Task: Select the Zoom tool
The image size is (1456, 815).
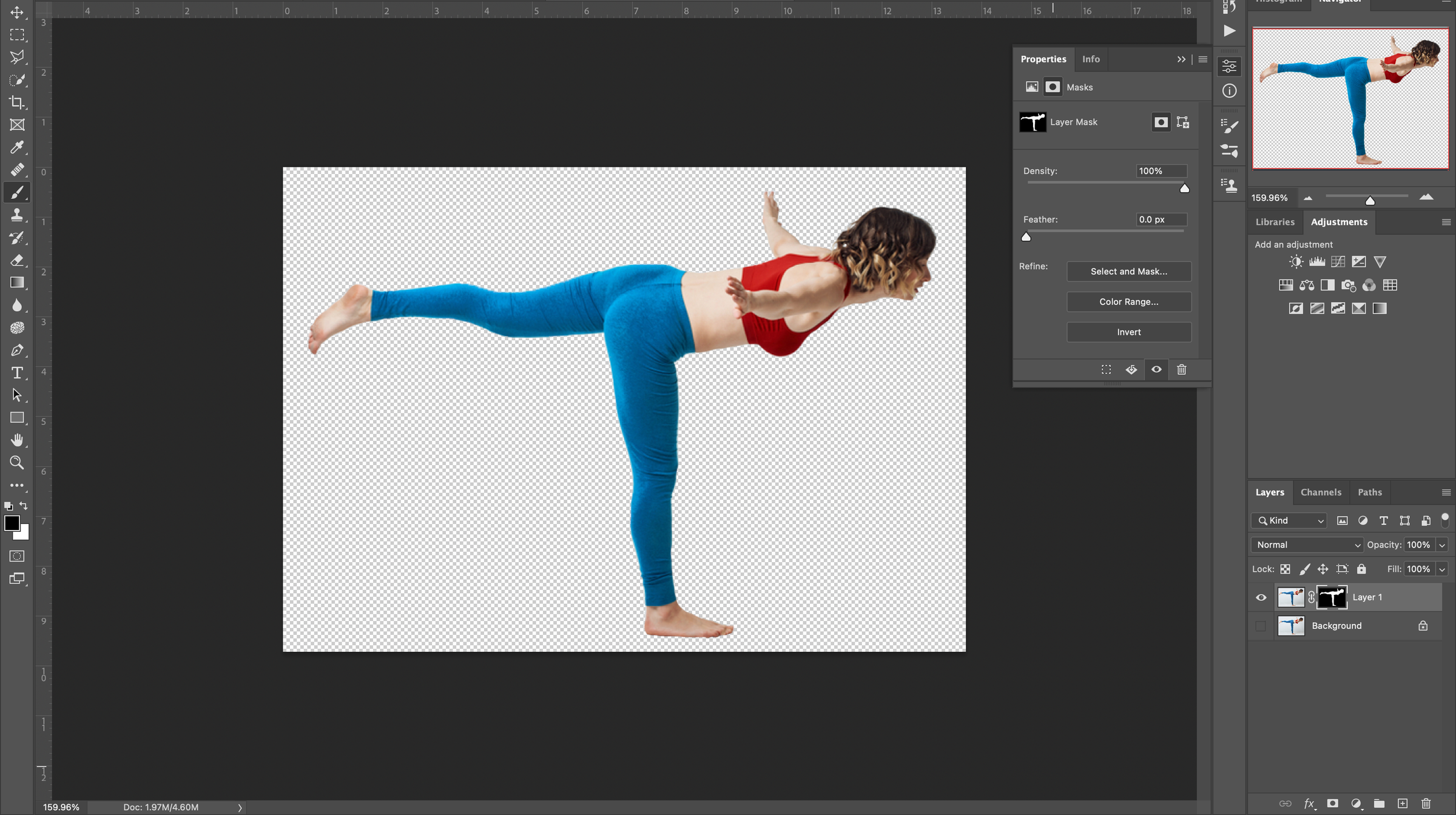Action: (17, 463)
